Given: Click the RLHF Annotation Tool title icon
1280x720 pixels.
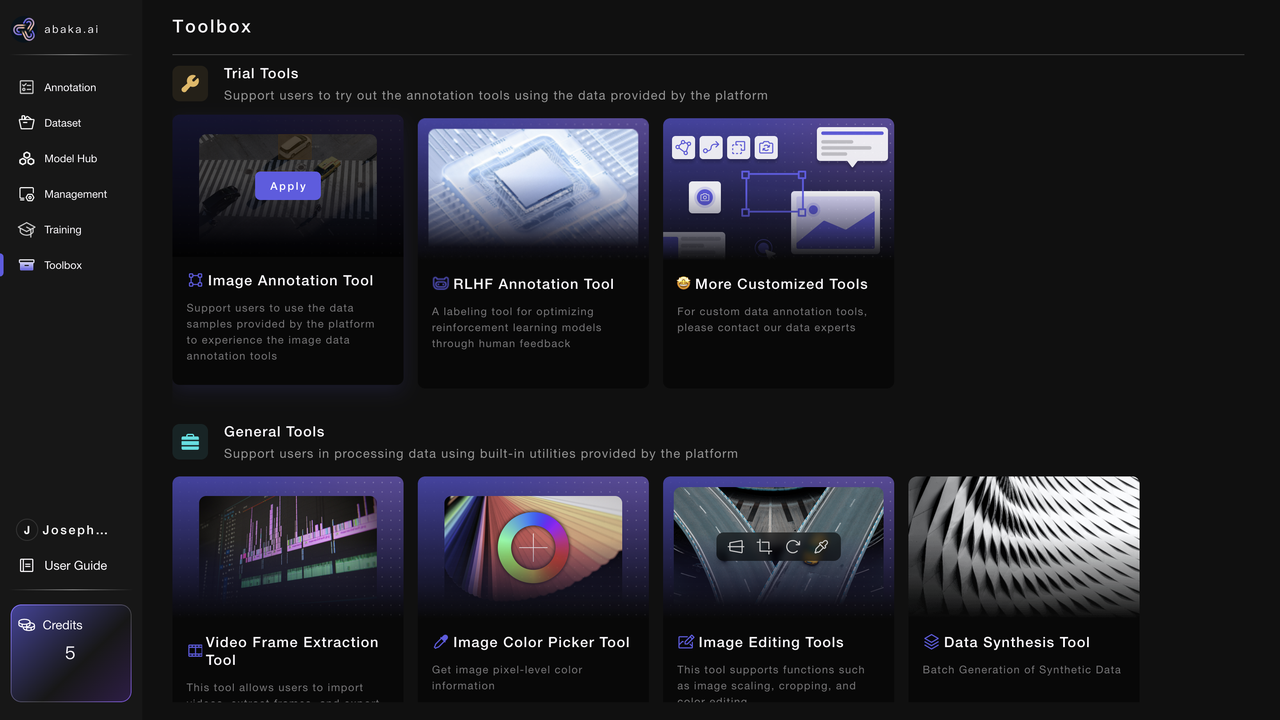Looking at the screenshot, I should (x=440, y=284).
